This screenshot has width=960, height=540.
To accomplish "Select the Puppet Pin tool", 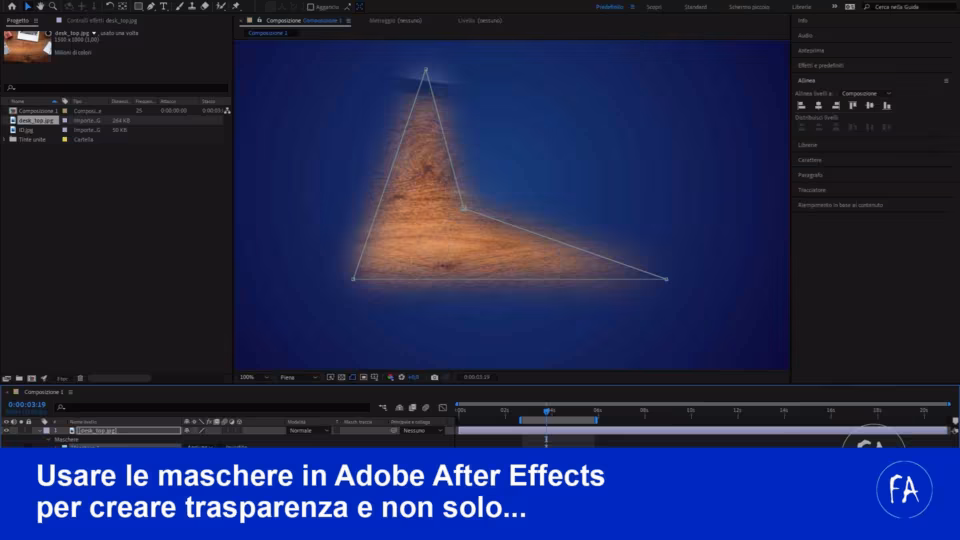I will pos(236,6).
